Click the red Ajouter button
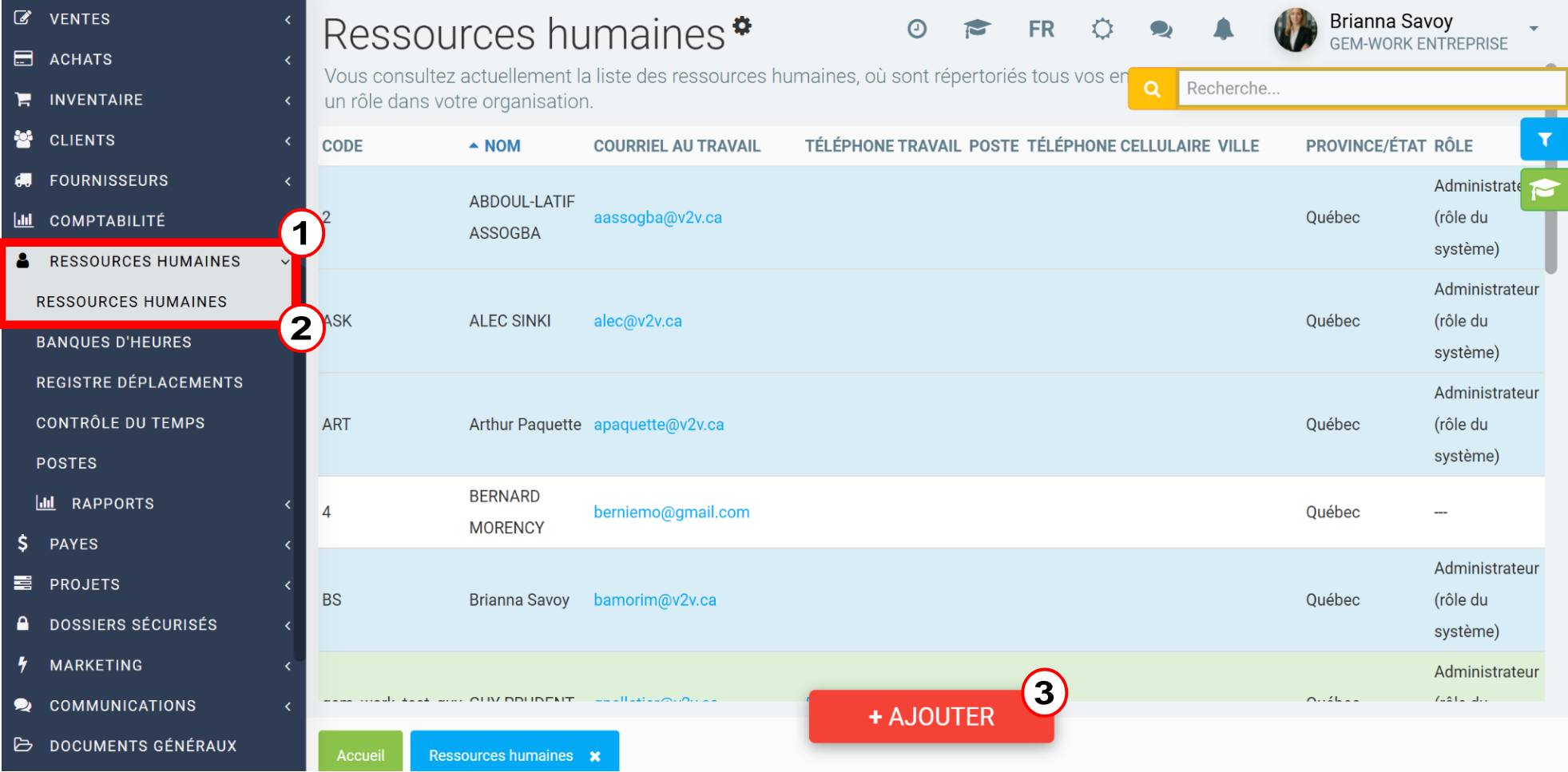1568x772 pixels. click(931, 716)
